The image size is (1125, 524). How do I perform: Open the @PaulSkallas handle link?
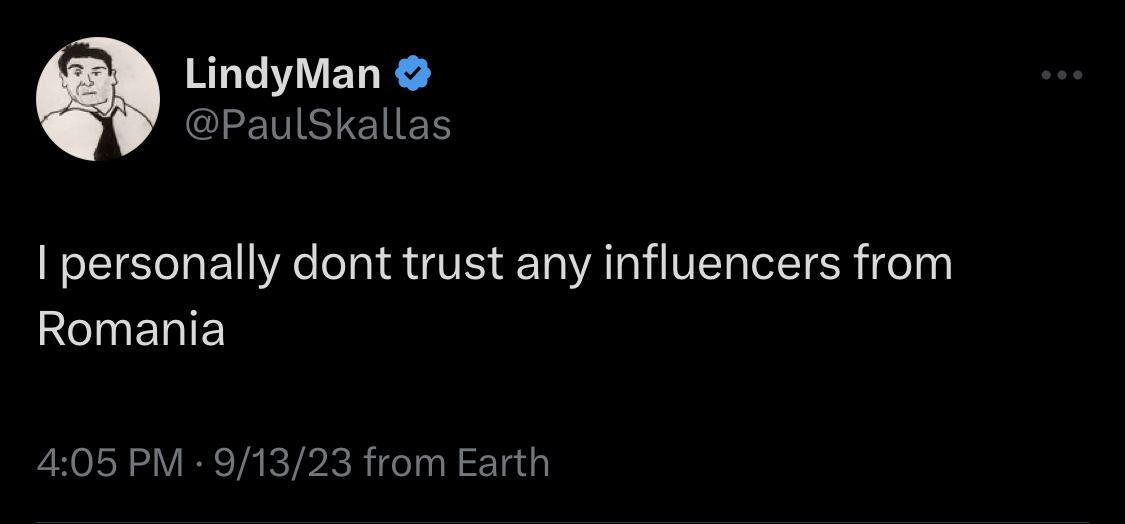(x=318, y=125)
